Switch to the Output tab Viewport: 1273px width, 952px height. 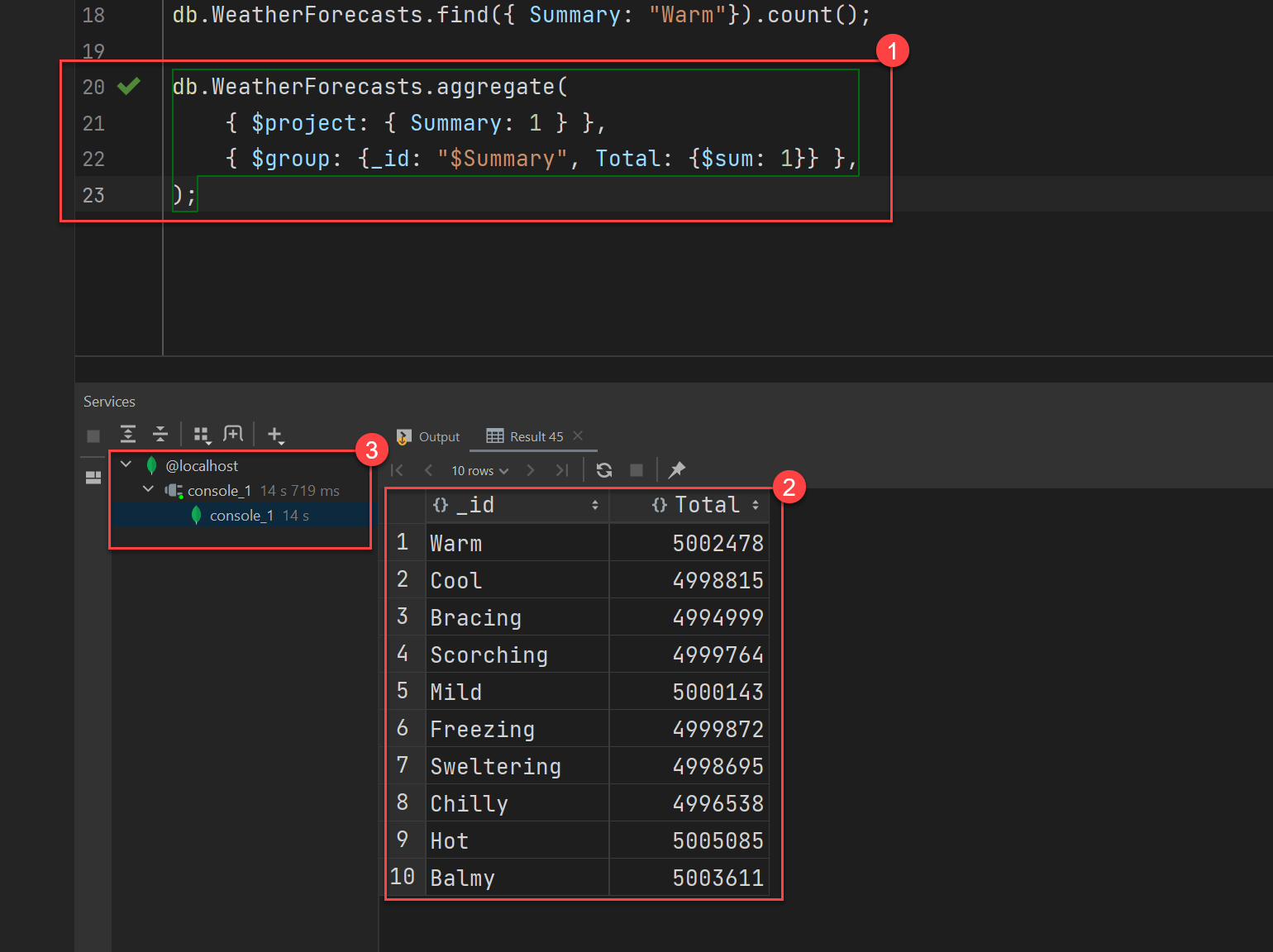click(428, 436)
